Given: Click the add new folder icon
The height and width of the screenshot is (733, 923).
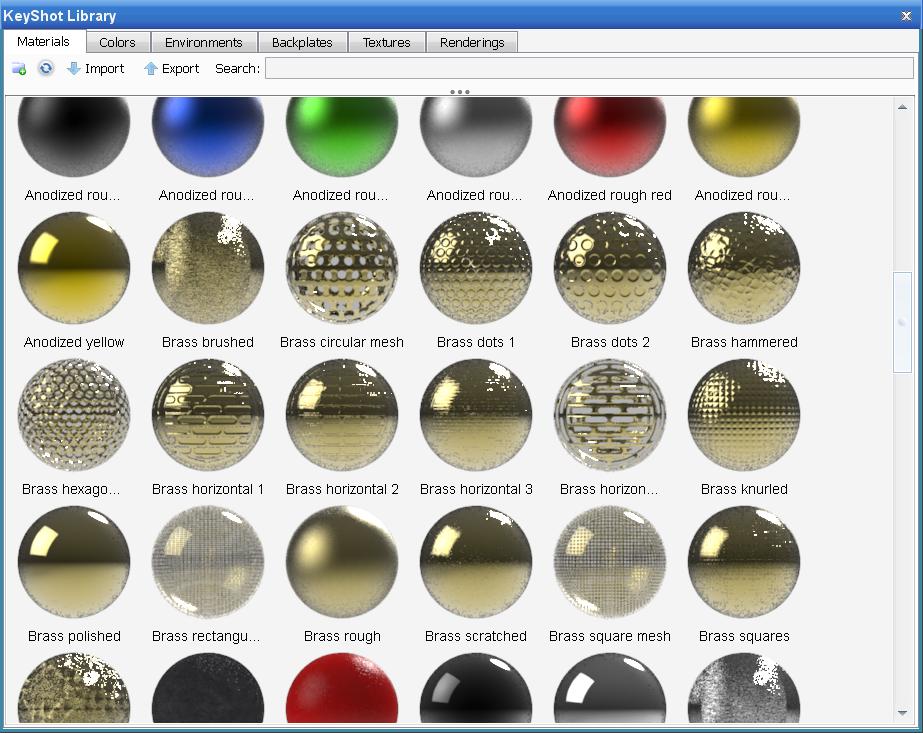Looking at the screenshot, I should (19, 69).
